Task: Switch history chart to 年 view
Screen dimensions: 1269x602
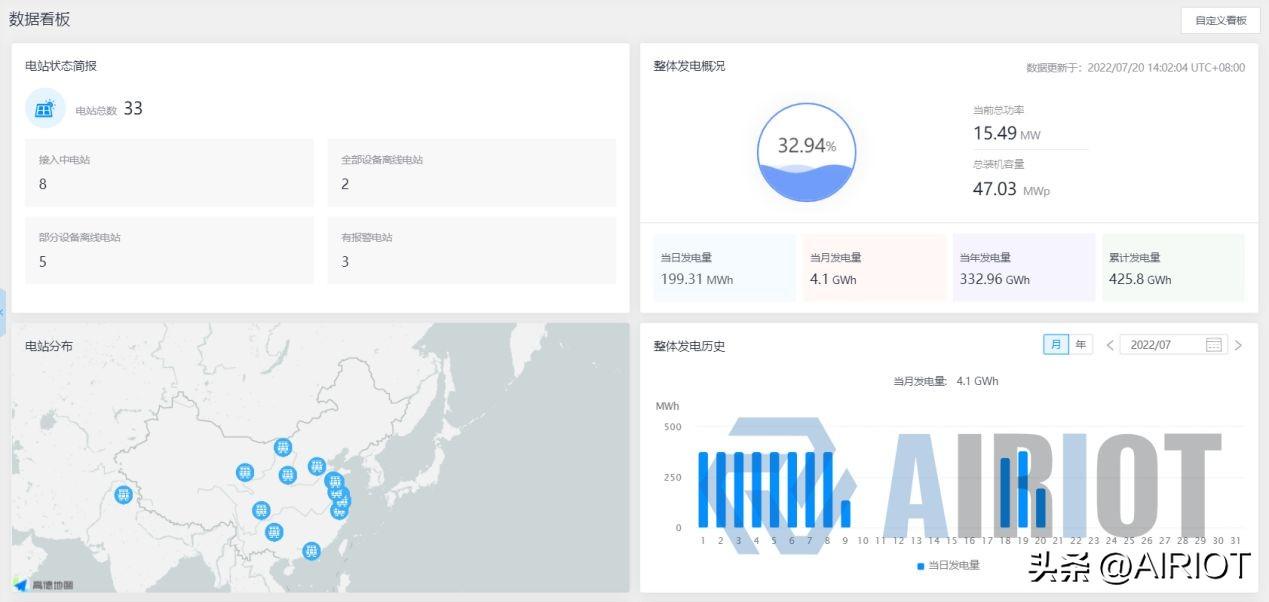Action: point(1081,345)
